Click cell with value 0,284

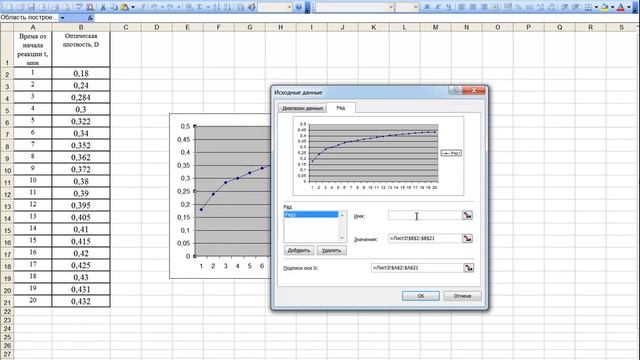click(x=81, y=98)
